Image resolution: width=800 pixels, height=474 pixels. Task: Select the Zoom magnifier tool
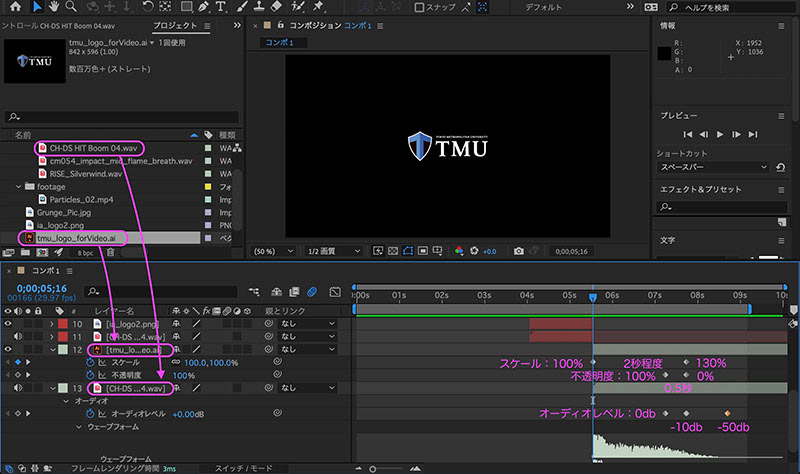[71, 6]
